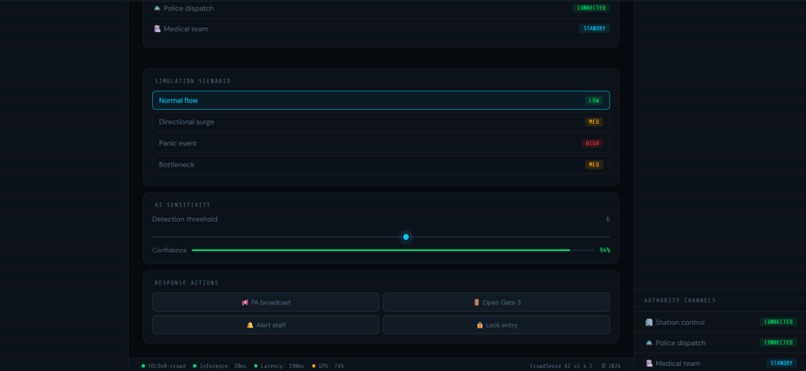Click the Detection threshold slider handle
806x371 pixels.
[406, 237]
